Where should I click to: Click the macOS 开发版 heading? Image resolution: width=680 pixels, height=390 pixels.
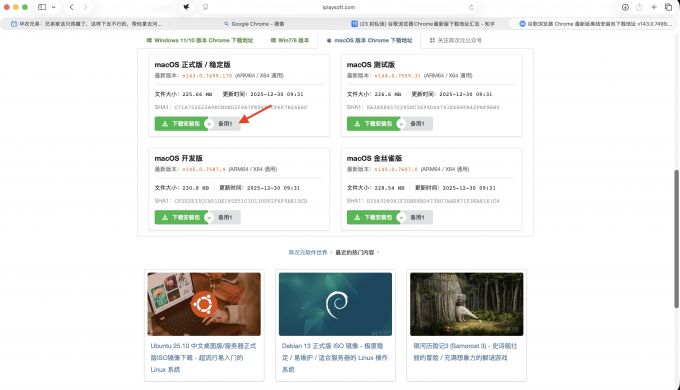tap(179, 158)
